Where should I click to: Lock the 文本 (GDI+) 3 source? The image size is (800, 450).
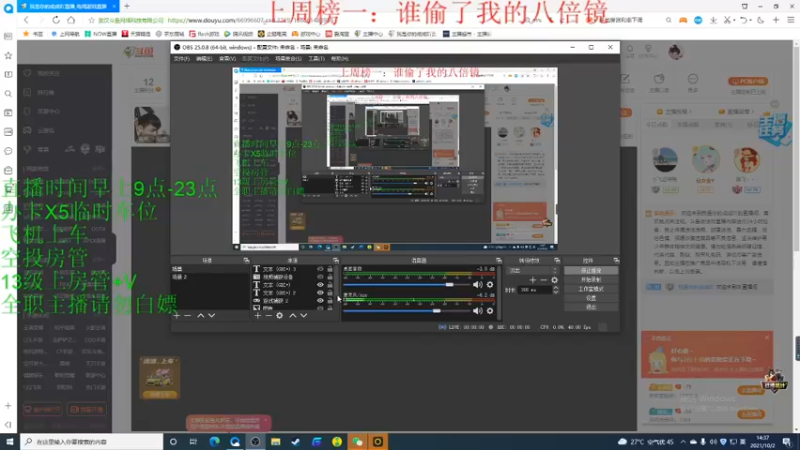(330, 269)
